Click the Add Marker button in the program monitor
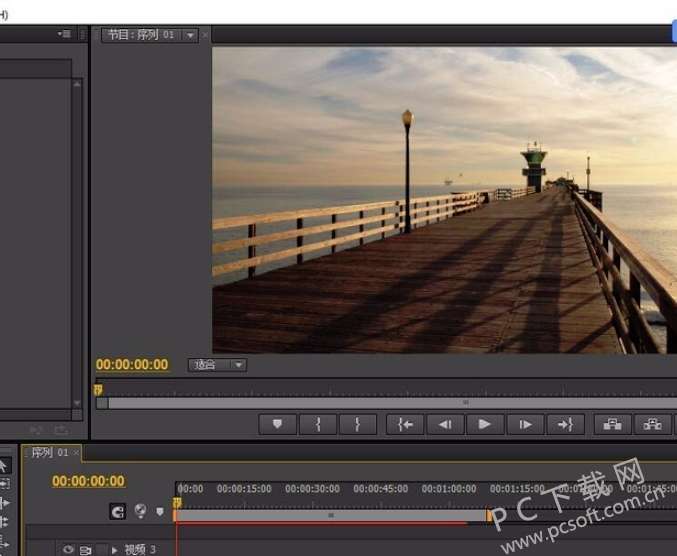The image size is (677, 556). click(277, 424)
